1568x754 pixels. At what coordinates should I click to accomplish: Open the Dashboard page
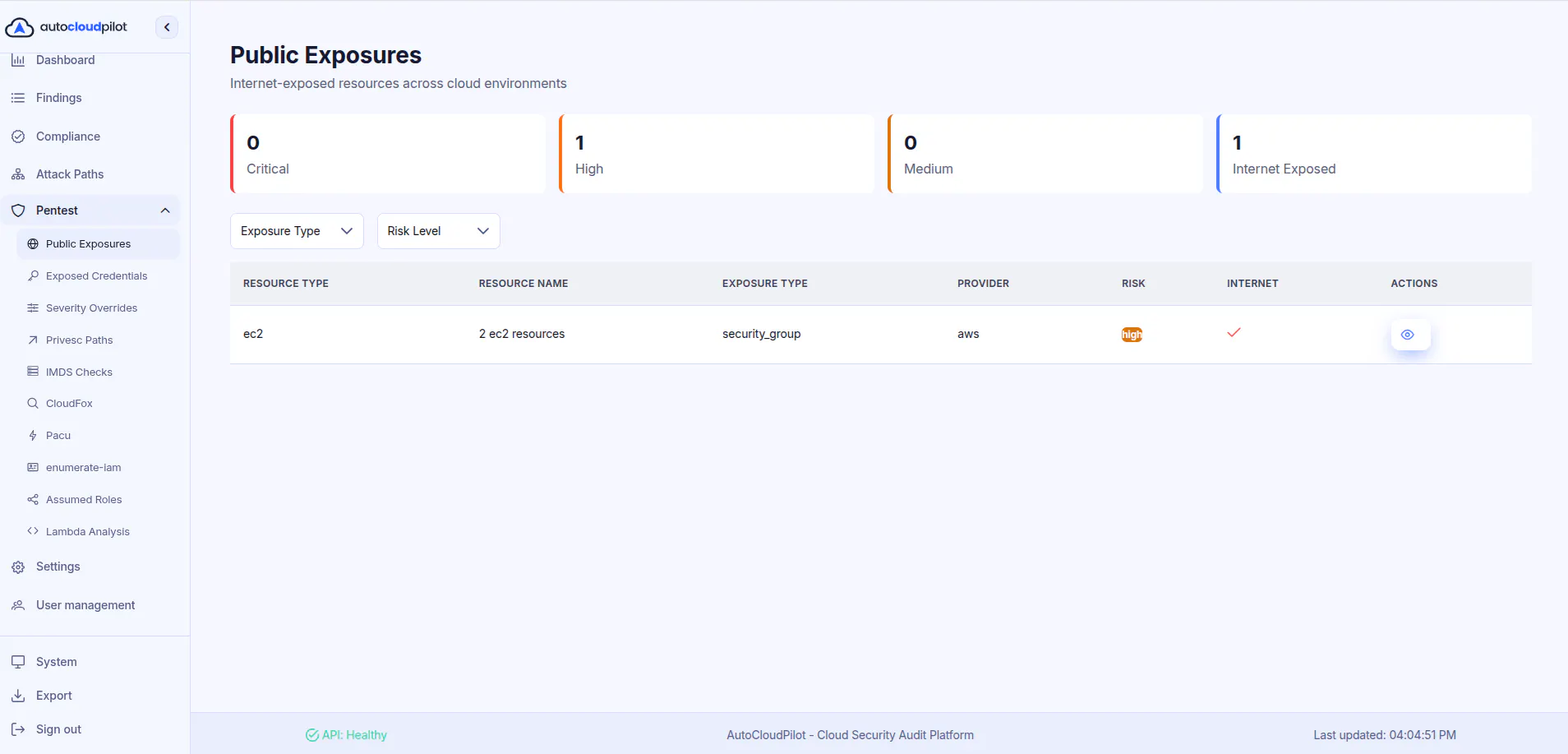point(66,60)
